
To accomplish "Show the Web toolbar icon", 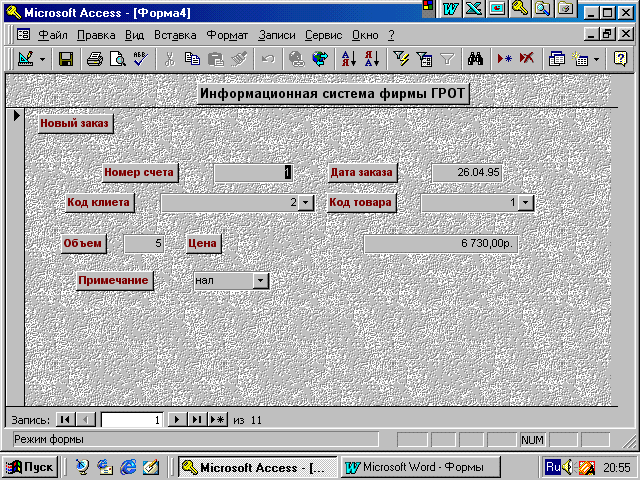I will click(320, 60).
